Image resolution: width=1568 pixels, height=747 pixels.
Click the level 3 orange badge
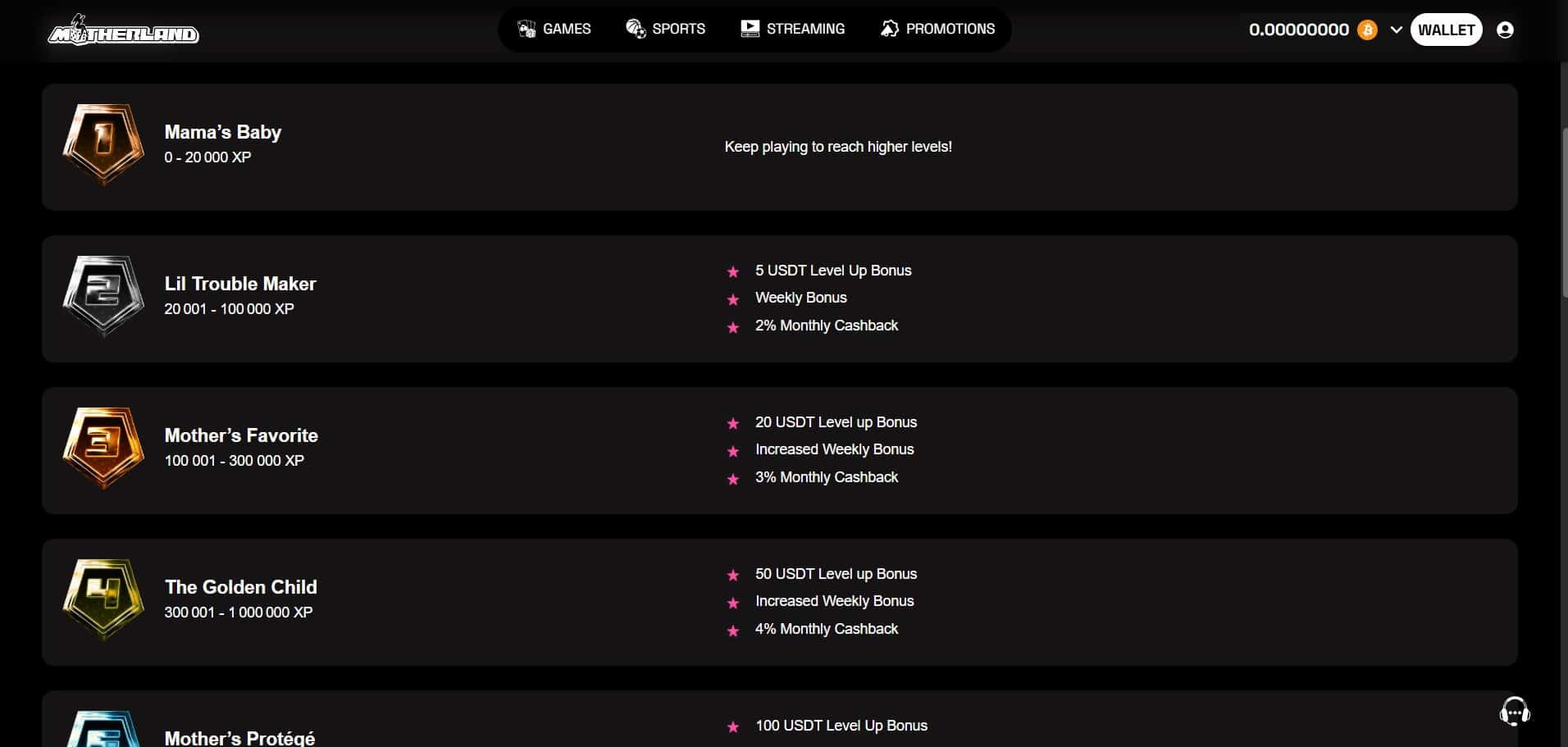pyautogui.click(x=103, y=447)
